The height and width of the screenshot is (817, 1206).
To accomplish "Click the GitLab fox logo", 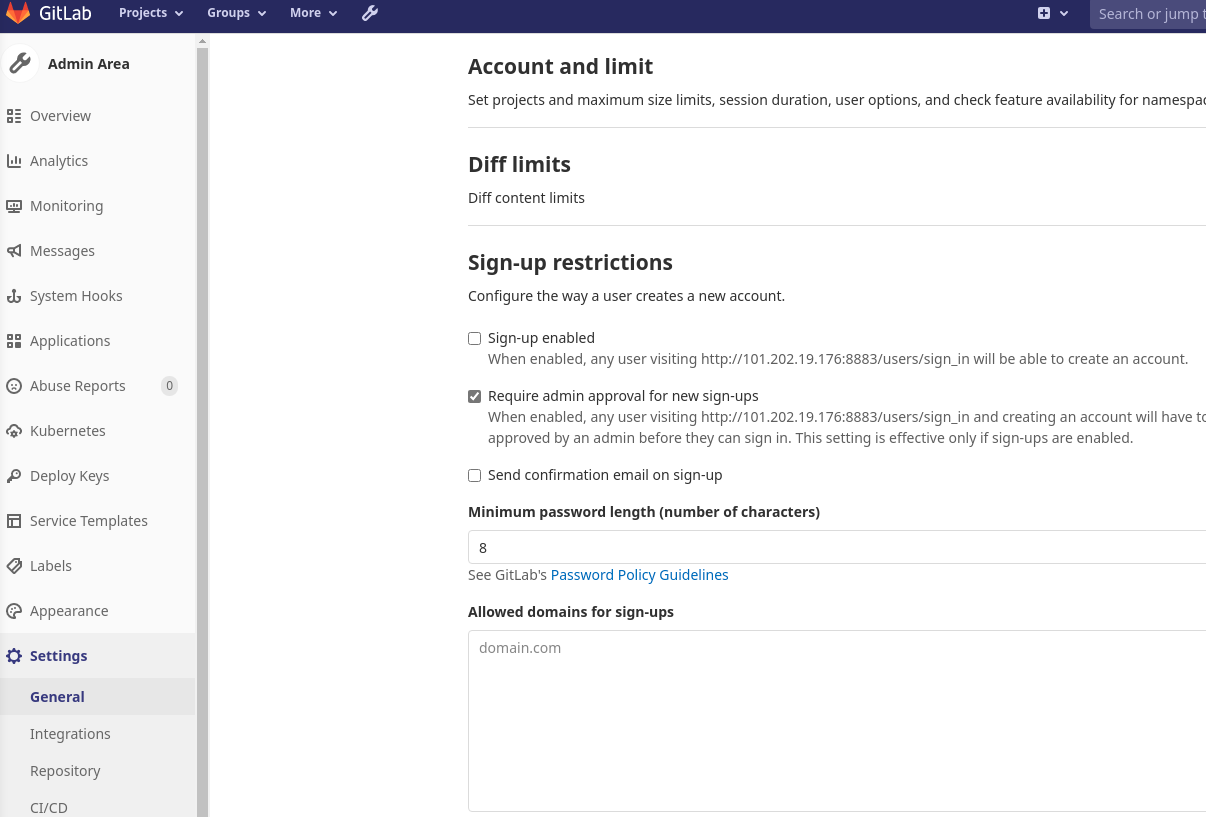I will pos(18,13).
